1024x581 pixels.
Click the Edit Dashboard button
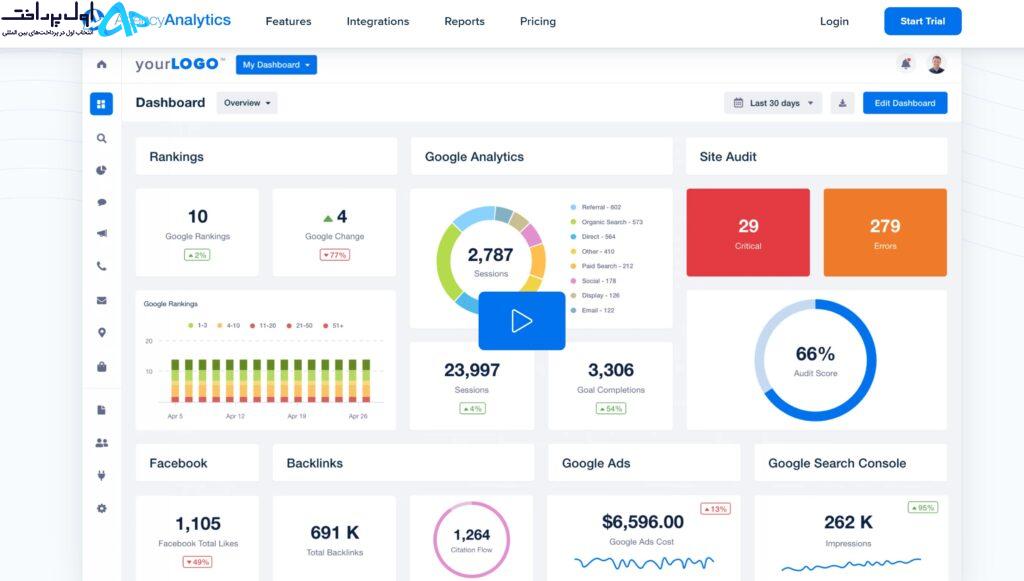904,103
